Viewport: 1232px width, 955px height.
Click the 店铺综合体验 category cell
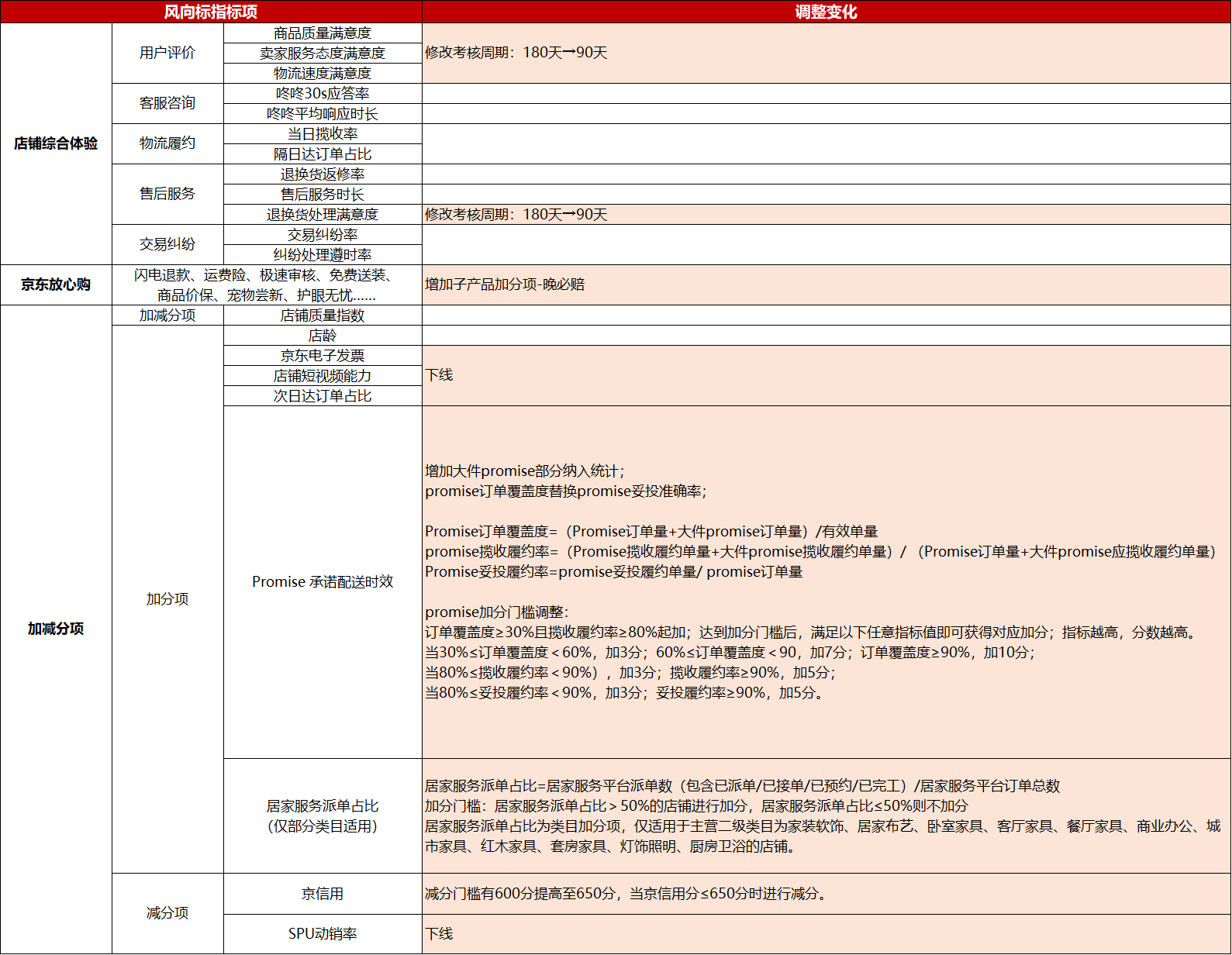coord(56,143)
